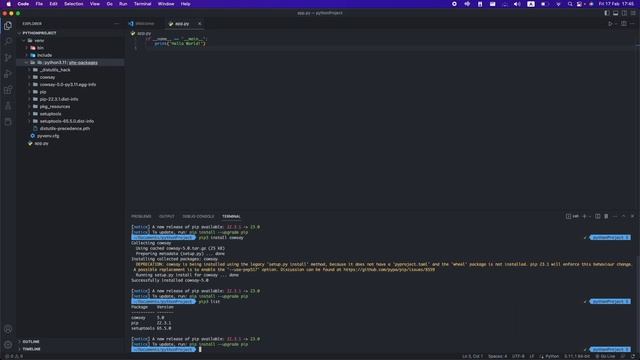
Task: Open the Testing flask view
Action: click(x=8, y=106)
